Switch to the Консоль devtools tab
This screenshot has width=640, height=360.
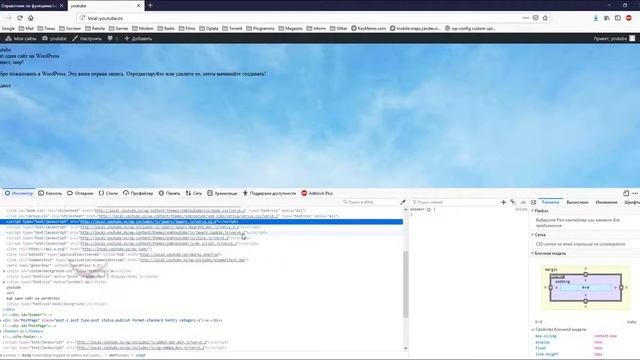(50, 193)
